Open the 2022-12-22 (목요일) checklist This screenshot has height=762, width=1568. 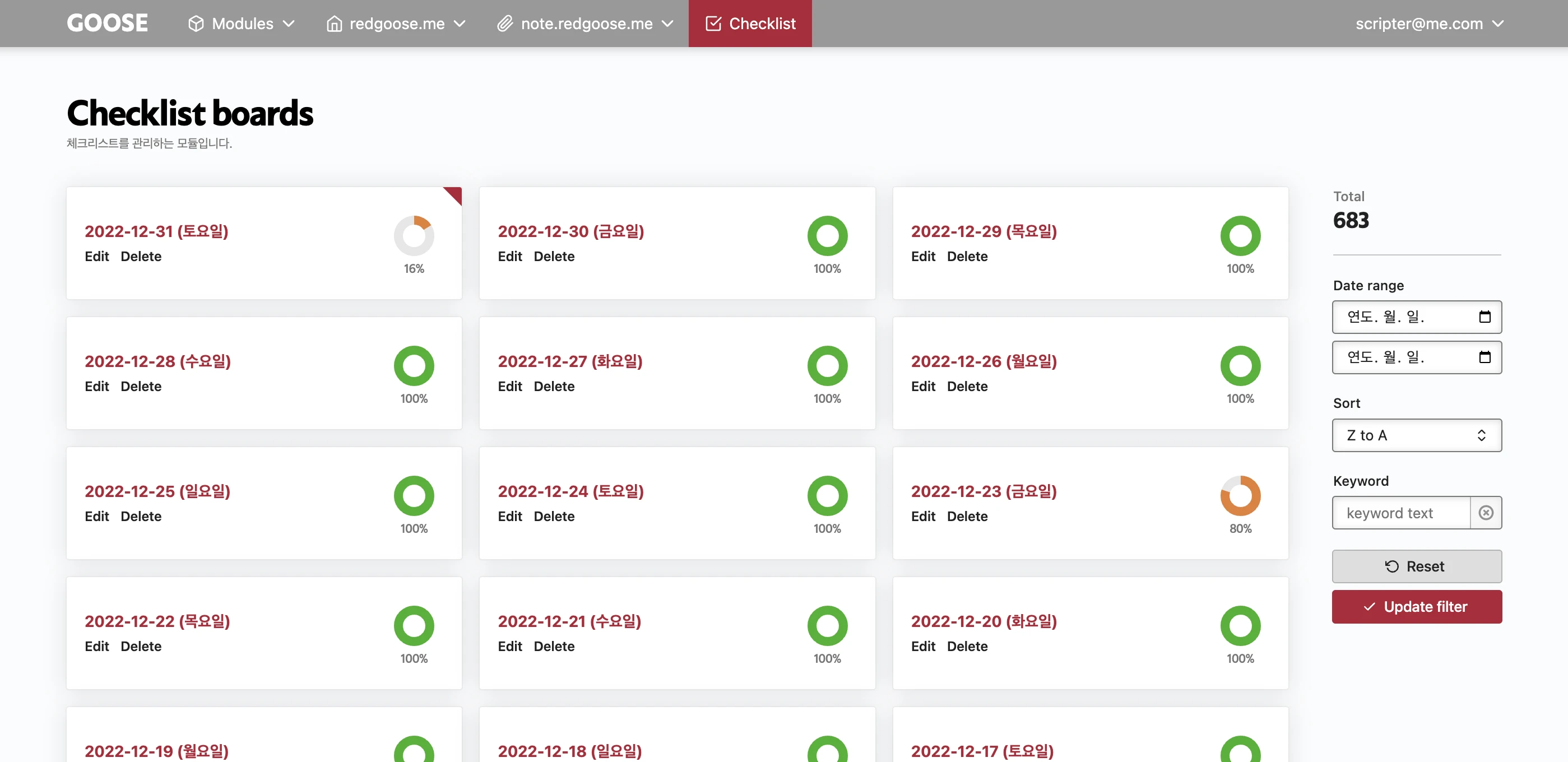tap(157, 621)
